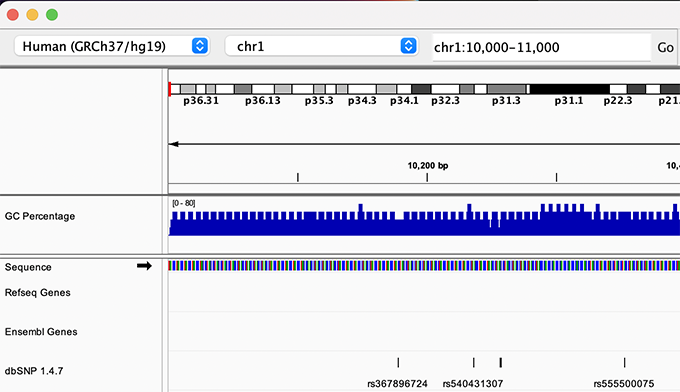Click cytoband p22.3 on the ideogram
This screenshot has width=680, height=392.
pyautogui.click(x=618, y=89)
